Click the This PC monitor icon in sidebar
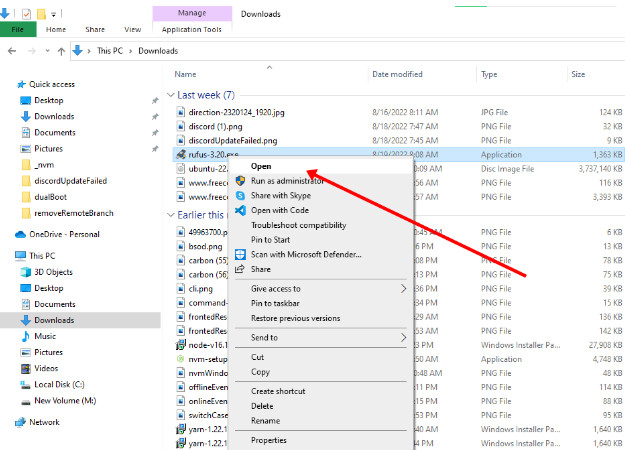This screenshot has height=450, width=625. click(20, 255)
